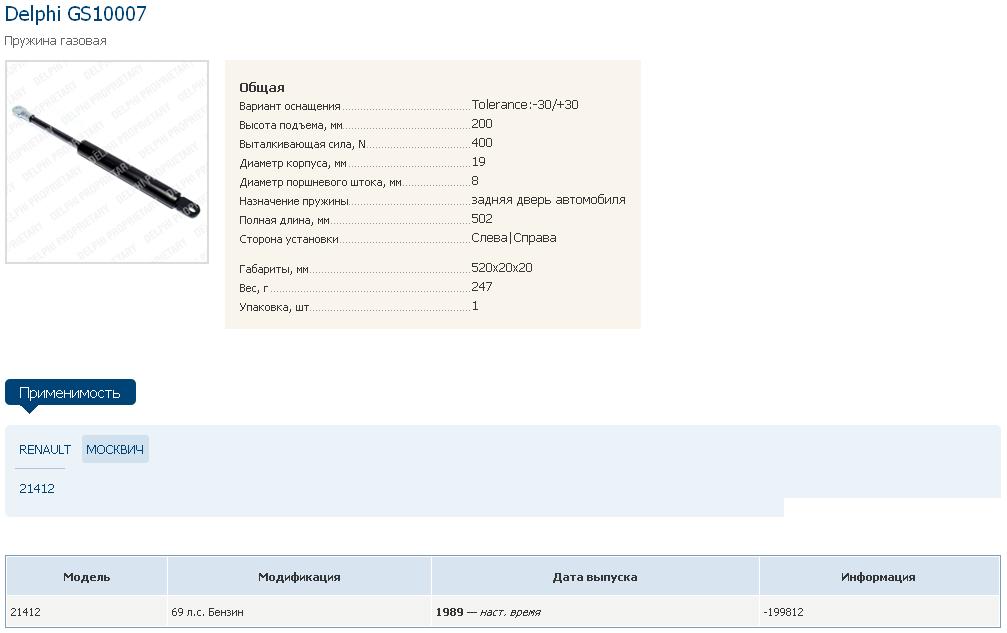The height and width of the screenshot is (633, 1007).
Task: Select the 1989 — наст. время cell
Action: click(595, 612)
